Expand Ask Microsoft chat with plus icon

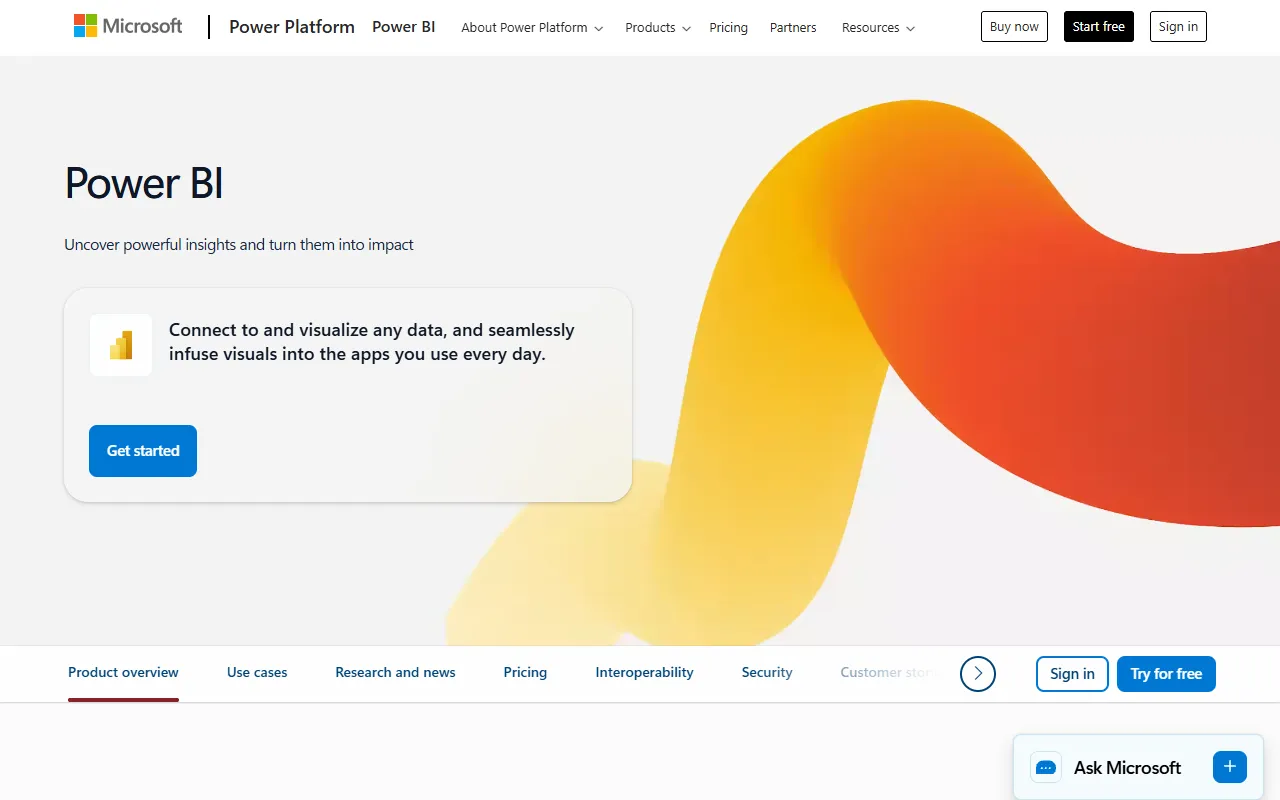click(1229, 766)
